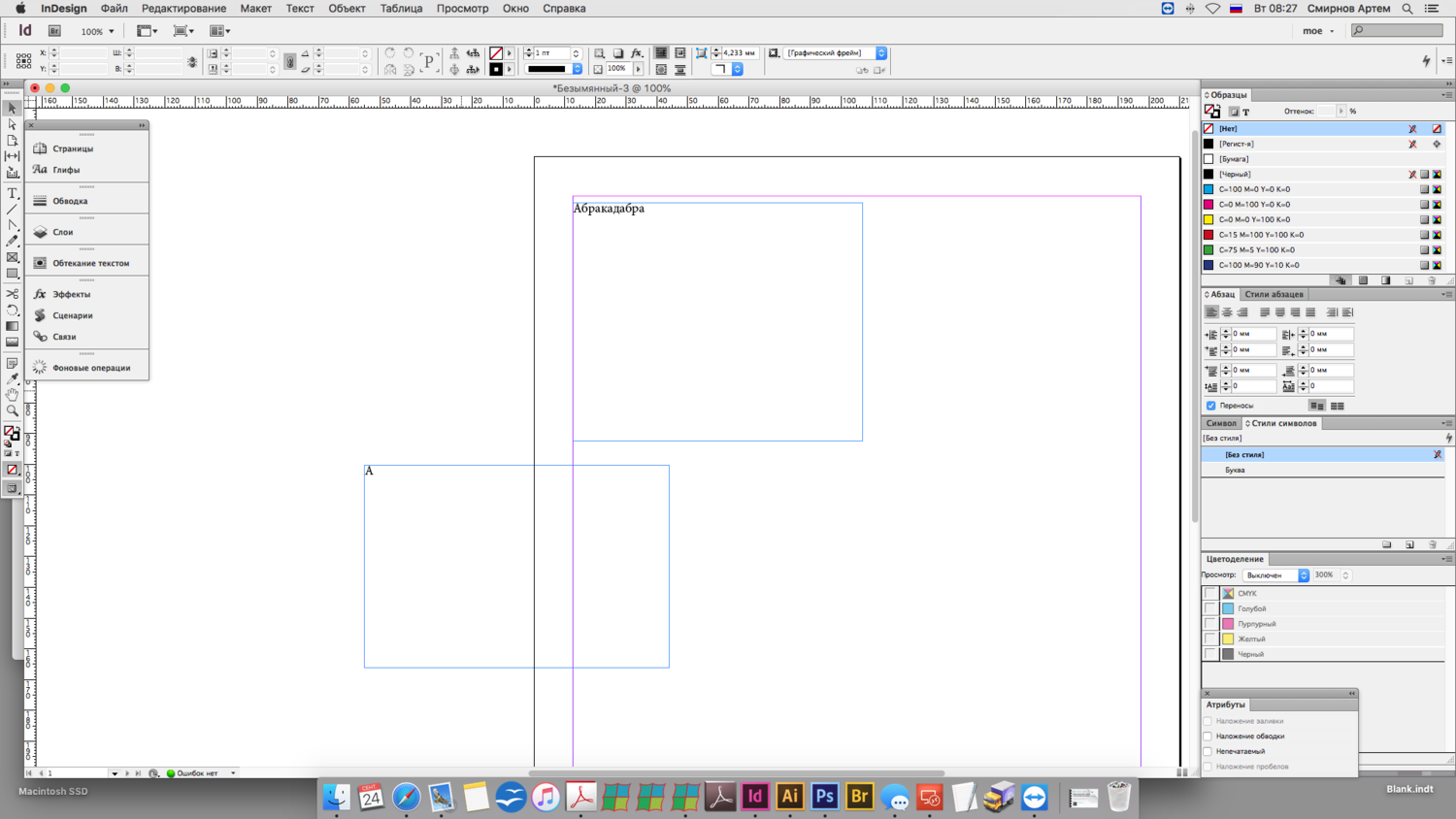Switch to the Стили абзацев tab

[x=1274, y=294]
